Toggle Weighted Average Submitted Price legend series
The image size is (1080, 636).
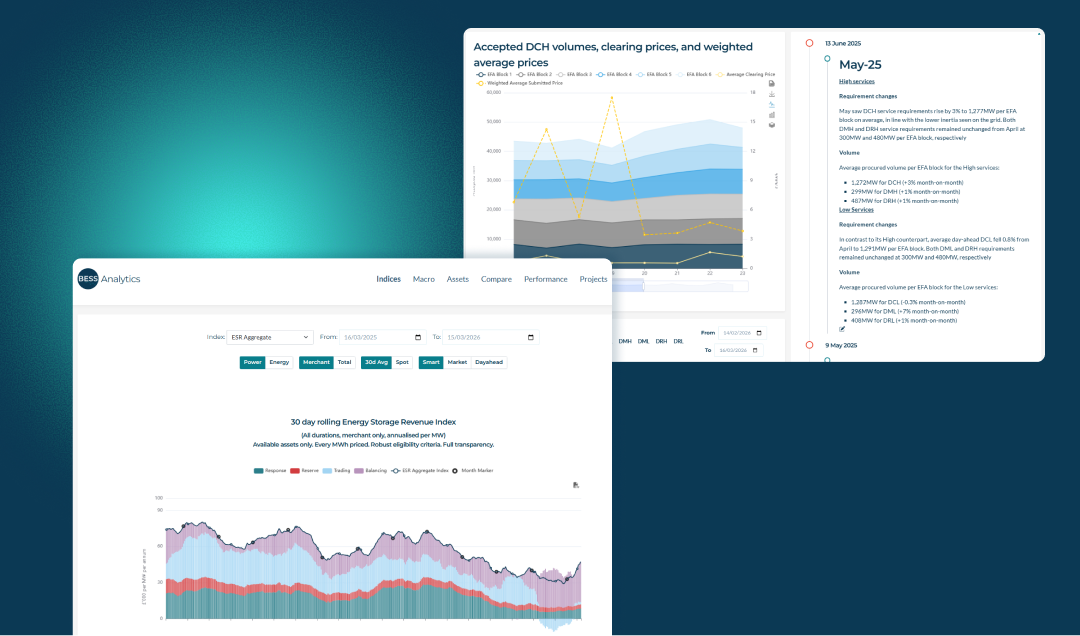519,83
